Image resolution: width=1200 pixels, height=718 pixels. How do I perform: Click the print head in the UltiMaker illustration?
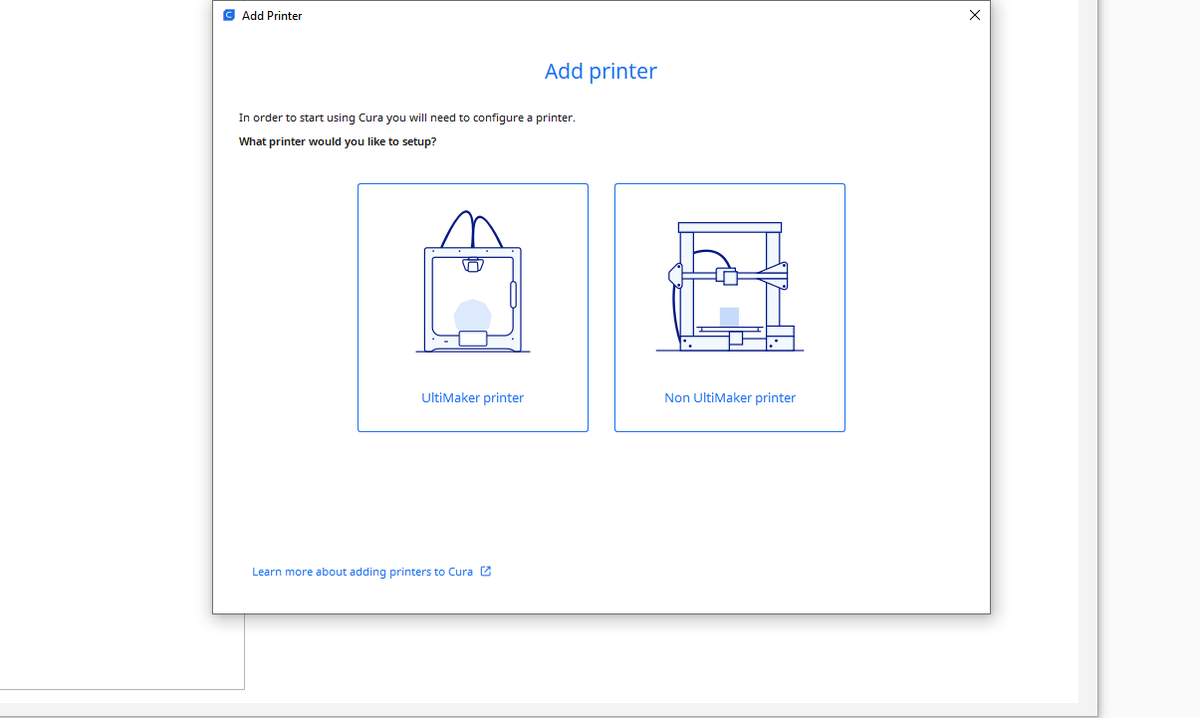(472, 264)
